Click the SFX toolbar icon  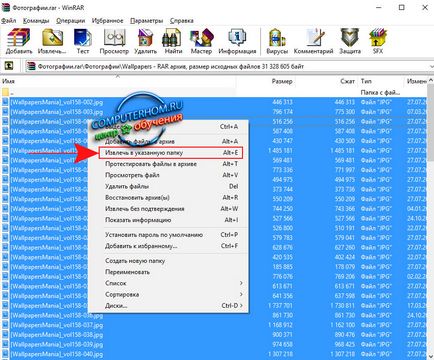tap(378, 41)
